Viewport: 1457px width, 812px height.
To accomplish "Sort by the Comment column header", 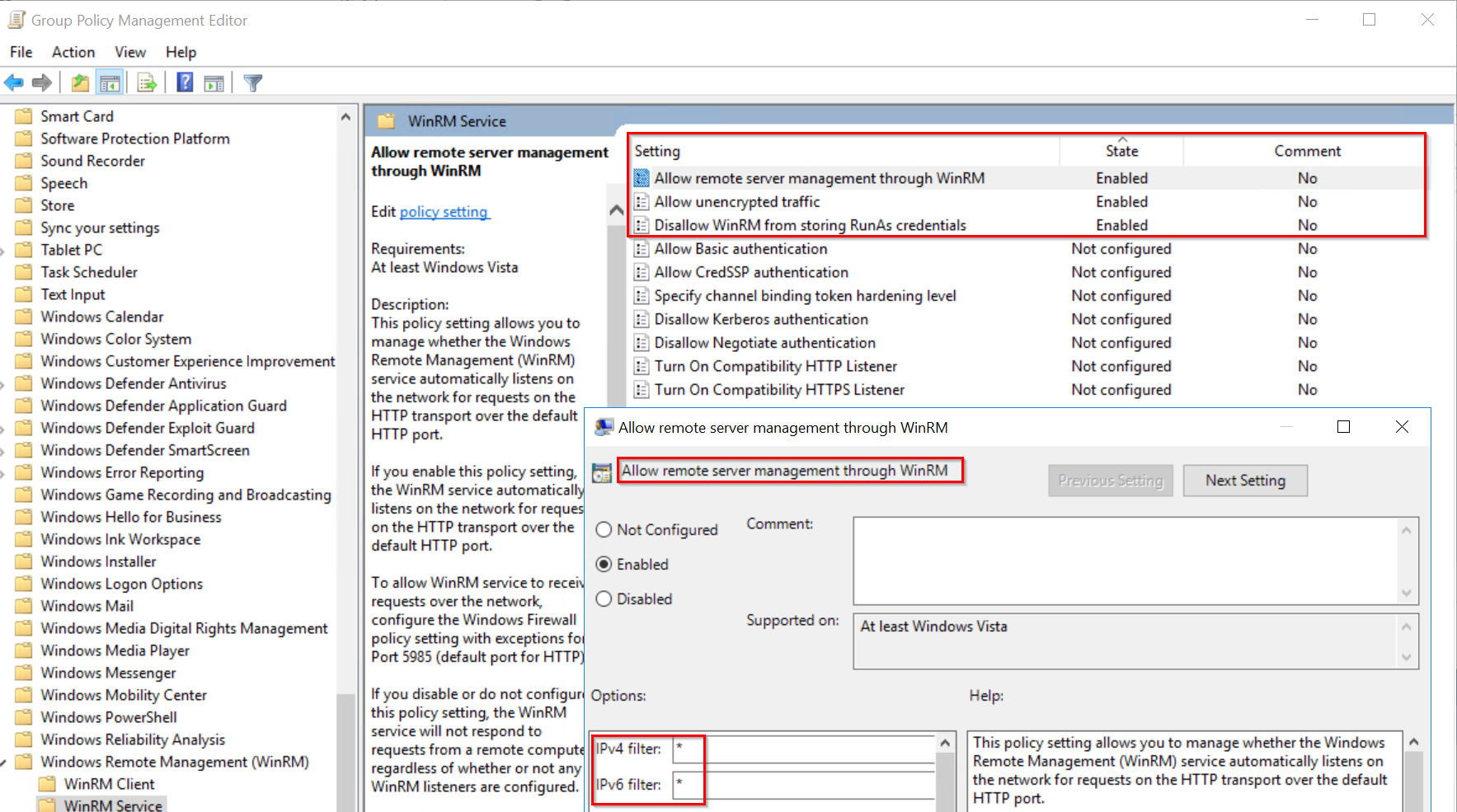I will (x=1307, y=151).
